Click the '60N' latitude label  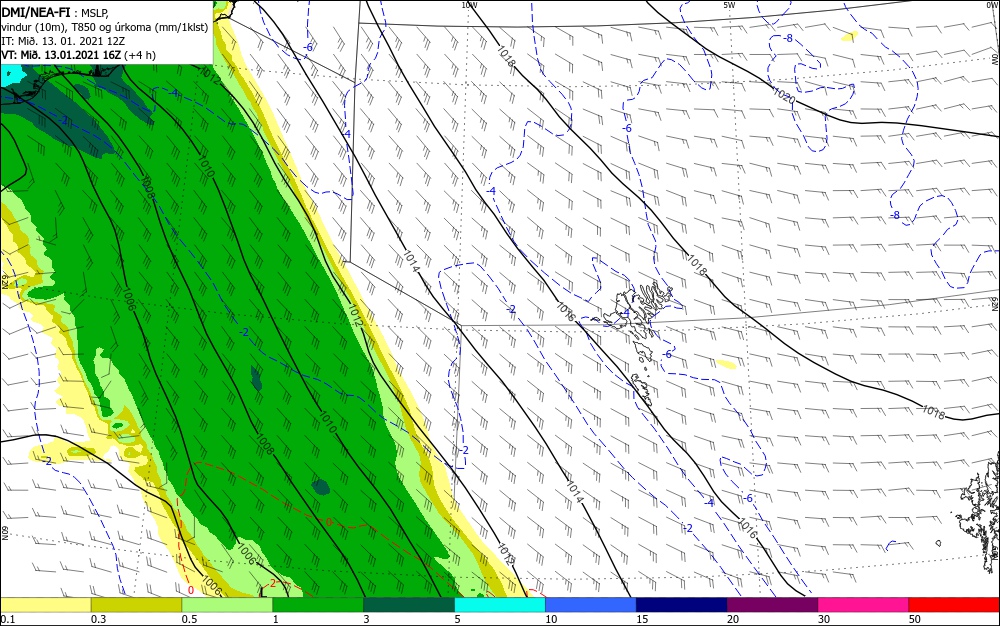click(x=5, y=533)
